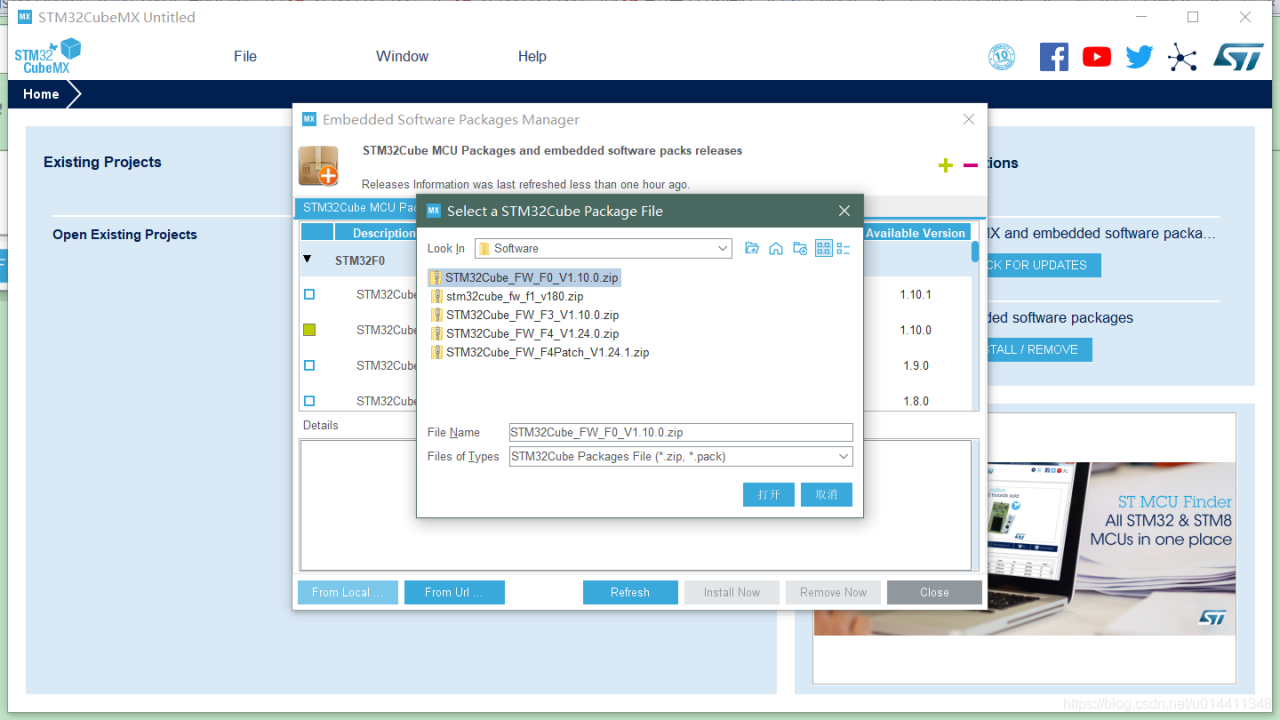Click the 取消 (Cancel) button
This screenshot has height=720, width=1280.
[x=826, y=494]
